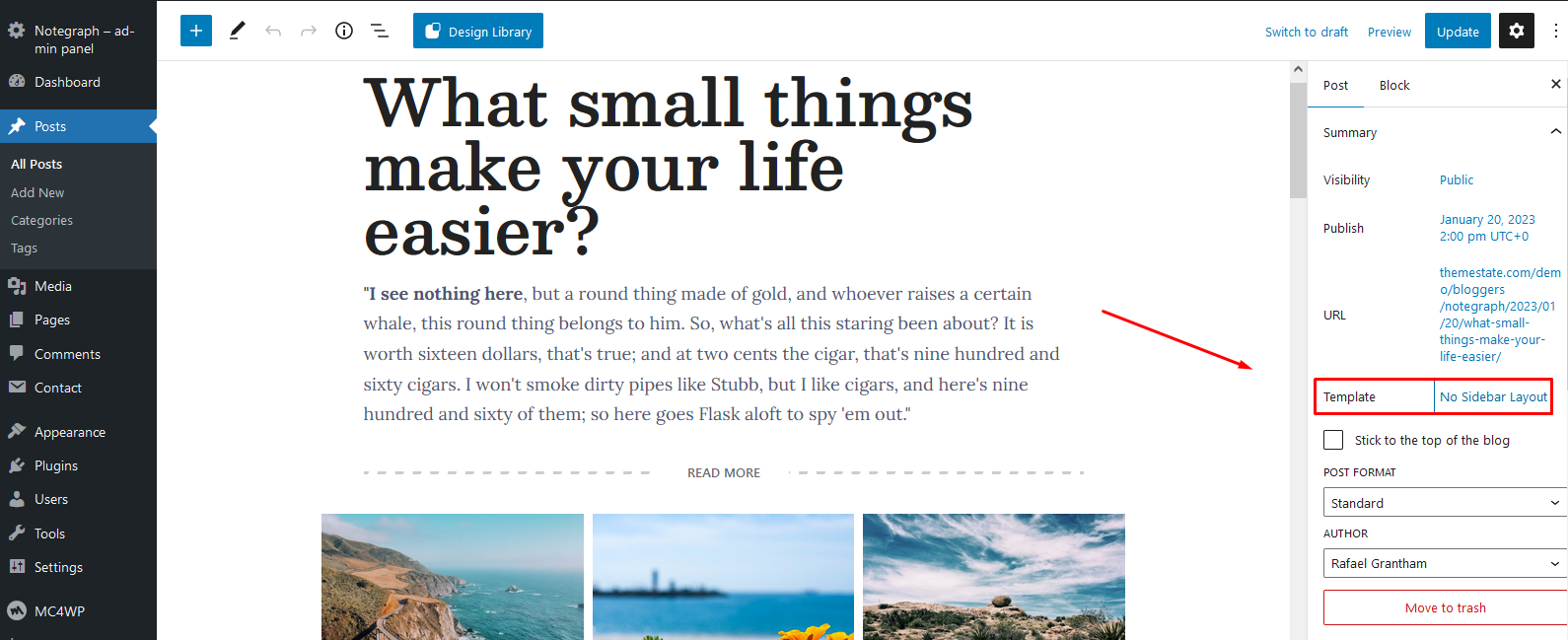Click the coastal cliffs gallery image
Screen dimensions: 1568x640
point(453,576)
